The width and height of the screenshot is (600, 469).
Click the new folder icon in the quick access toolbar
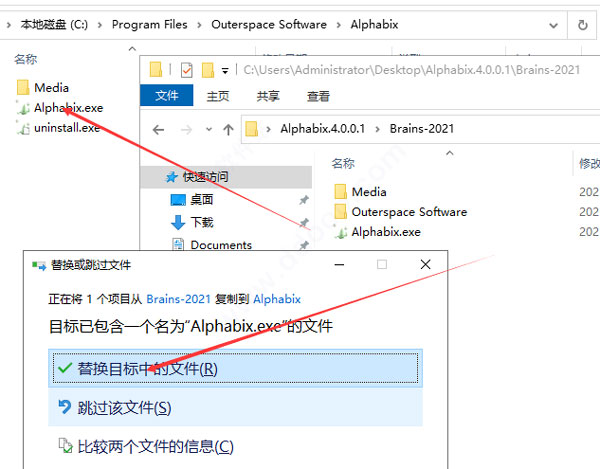coord(208,70)
